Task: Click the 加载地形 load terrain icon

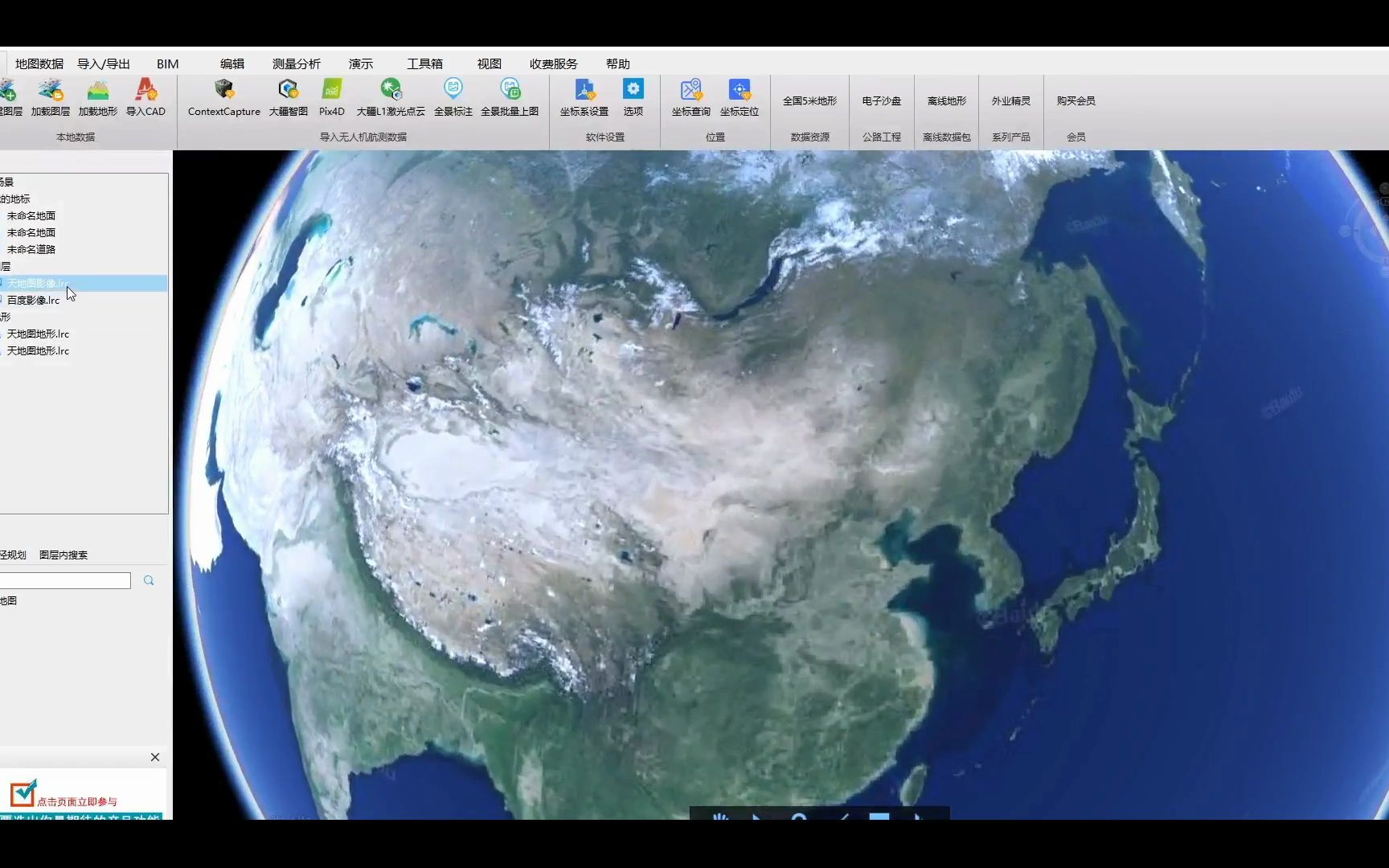Action: [98, 98]
